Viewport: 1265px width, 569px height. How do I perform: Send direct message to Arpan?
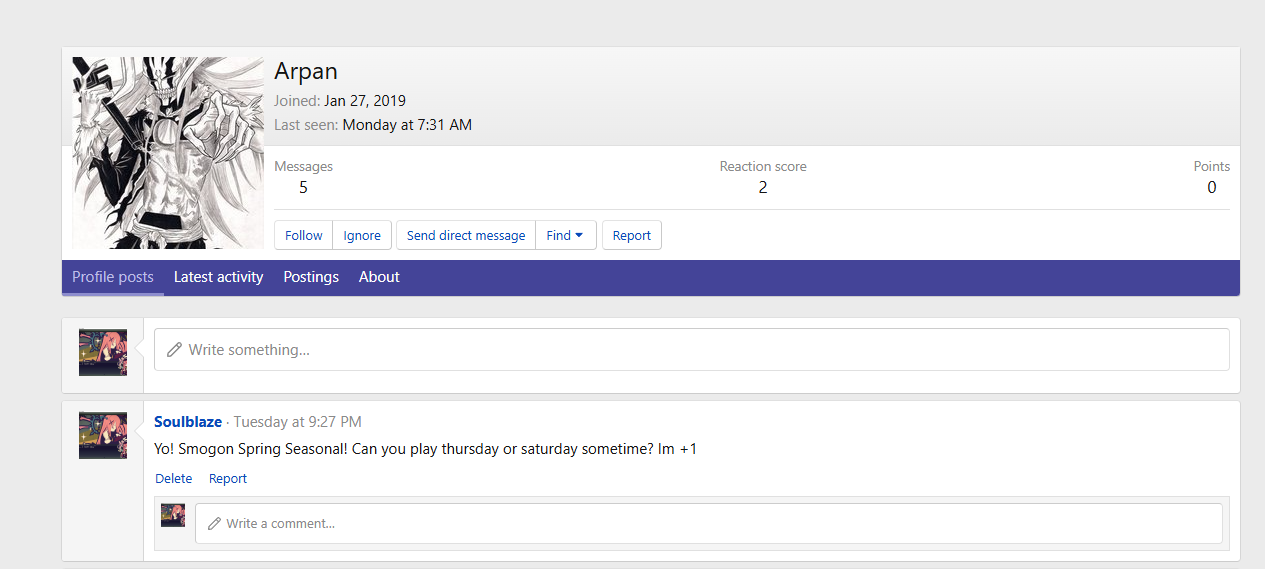click(x=465, y=236)
